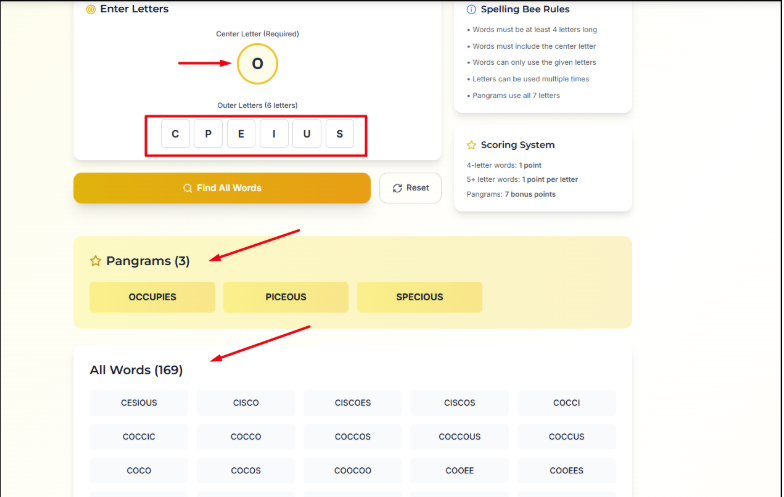Image resolution: width=784 pixels, height=497 pixels.
Task: Click the word COCCIC
Action: coord(139,437)
